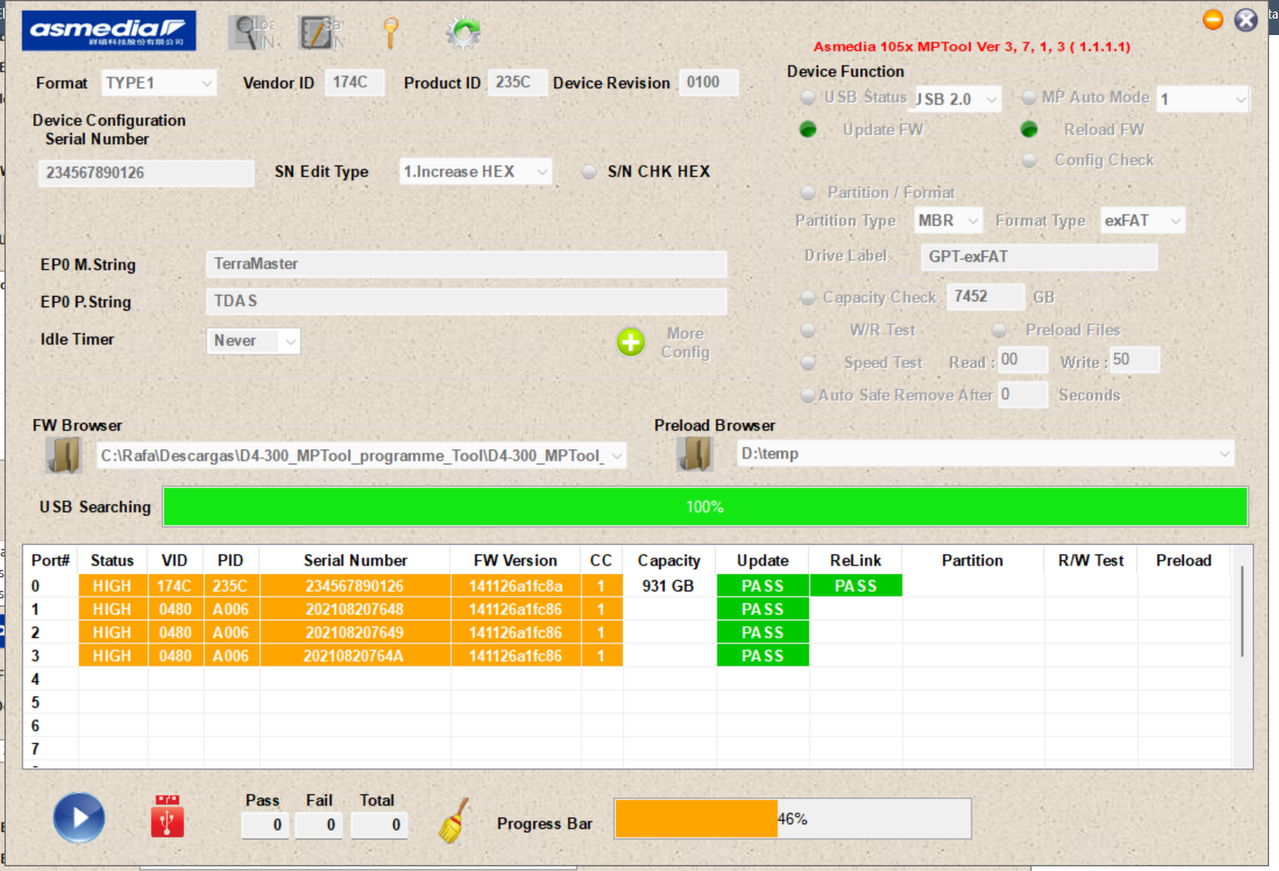The image size is (1279, 871).
Task: Click the green gear refresh icon
Action: point(463,32)
